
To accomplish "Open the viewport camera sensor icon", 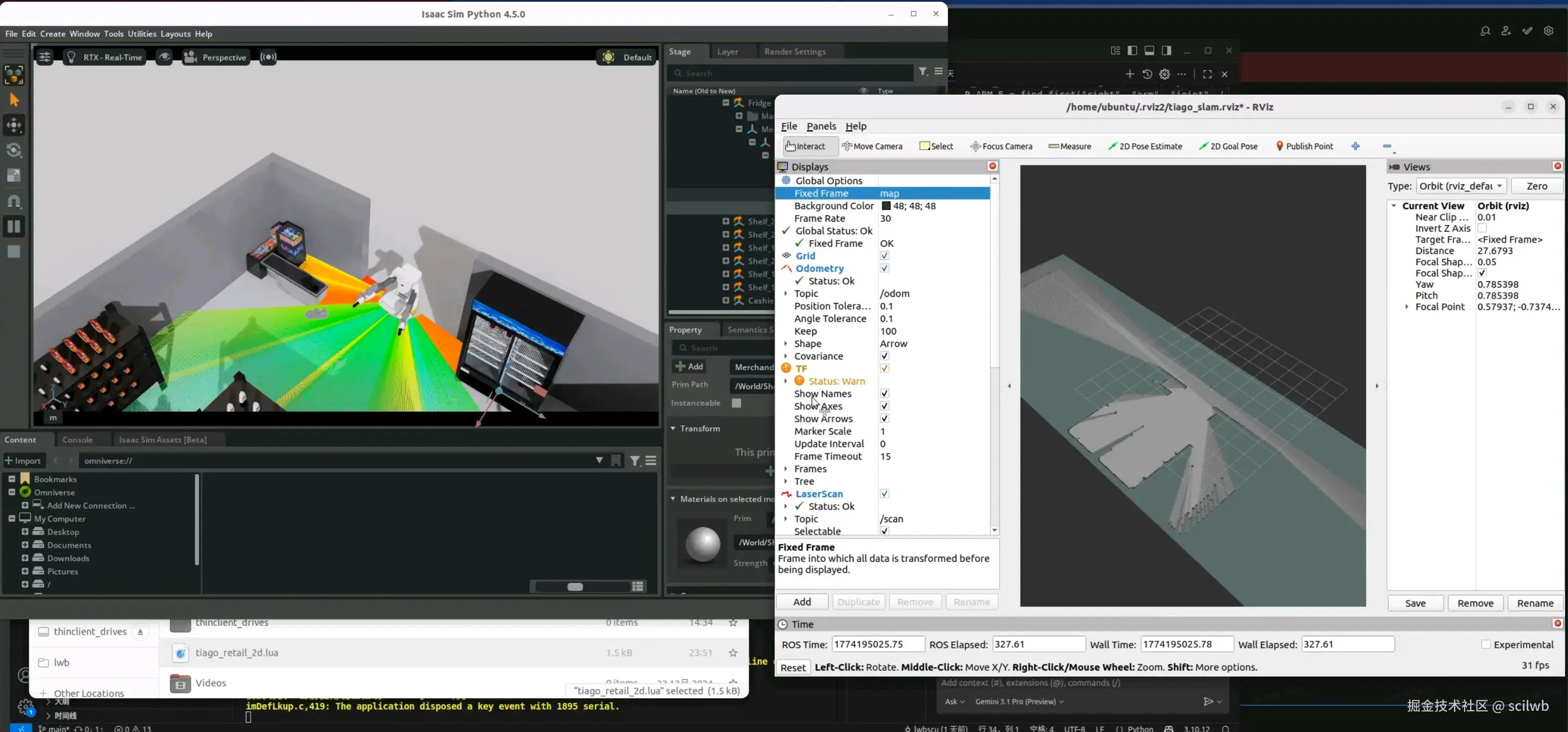I will 269,57.
